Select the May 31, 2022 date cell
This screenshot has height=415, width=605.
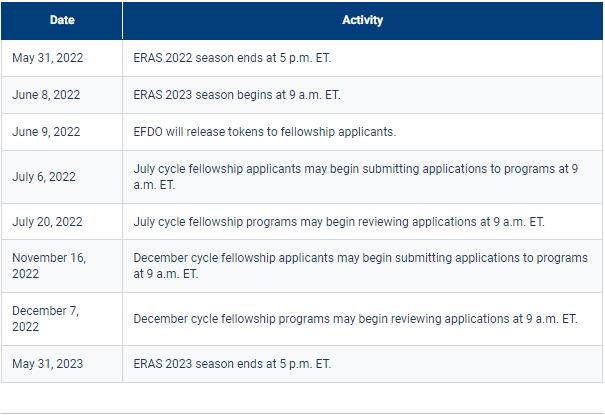pos(62,58)
